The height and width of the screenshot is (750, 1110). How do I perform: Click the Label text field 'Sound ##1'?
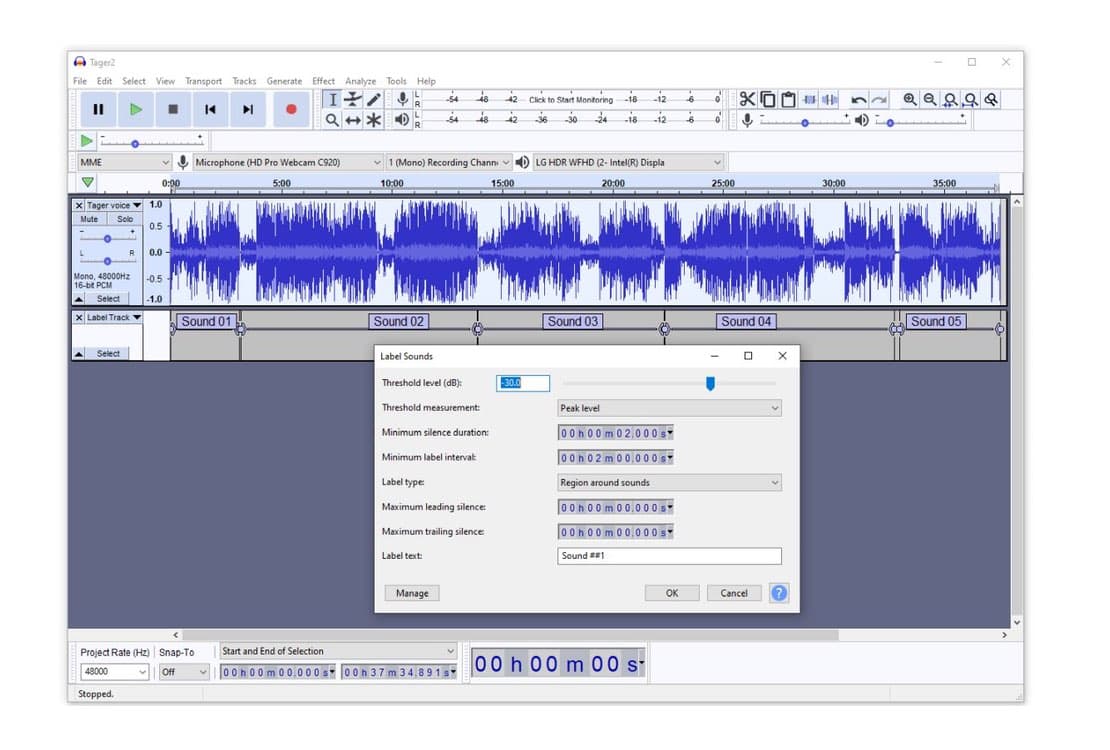coord(669,556)
